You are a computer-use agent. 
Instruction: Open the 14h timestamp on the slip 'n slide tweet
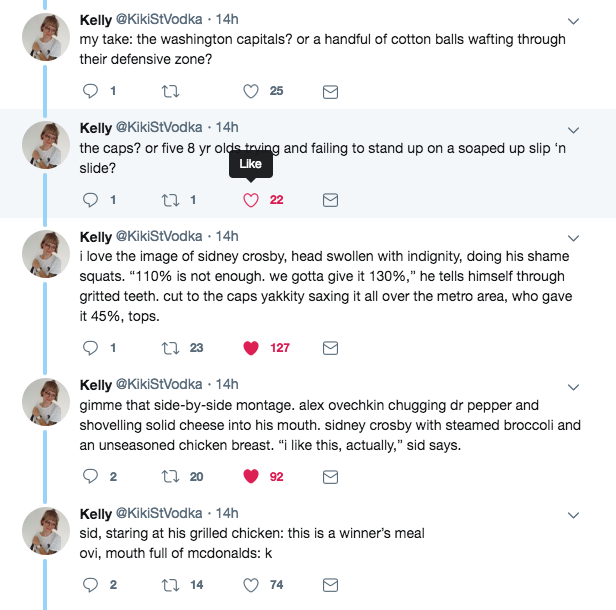pyautogui.click(x=227, y=127)
